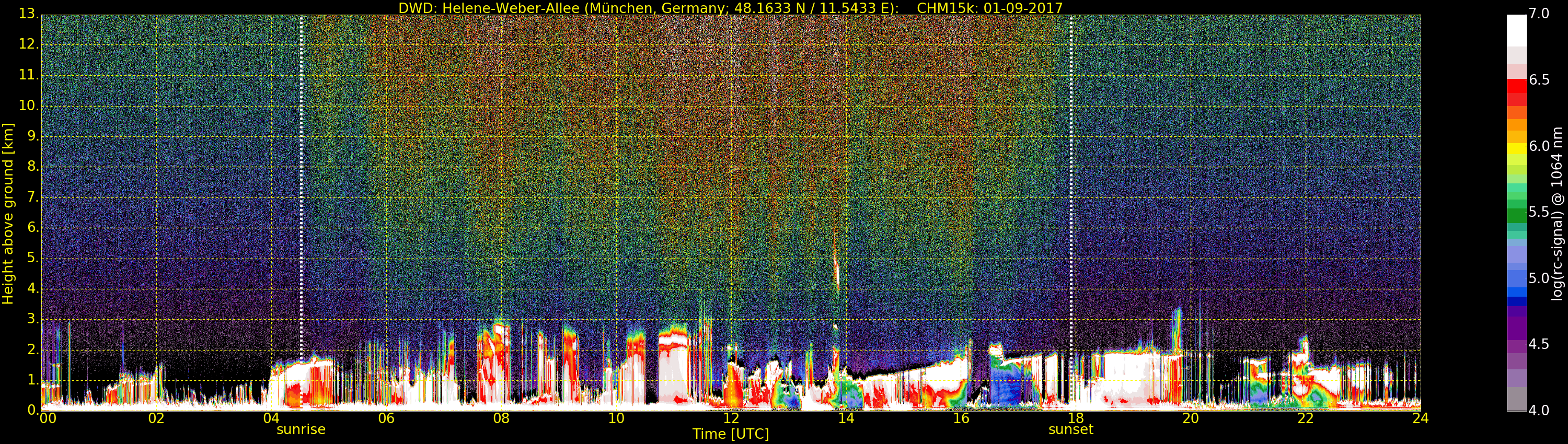Click the DWD Helene-Weber-Allee chart title
The width and height of the screenshot is (1568, 444).
pos(730,8)
